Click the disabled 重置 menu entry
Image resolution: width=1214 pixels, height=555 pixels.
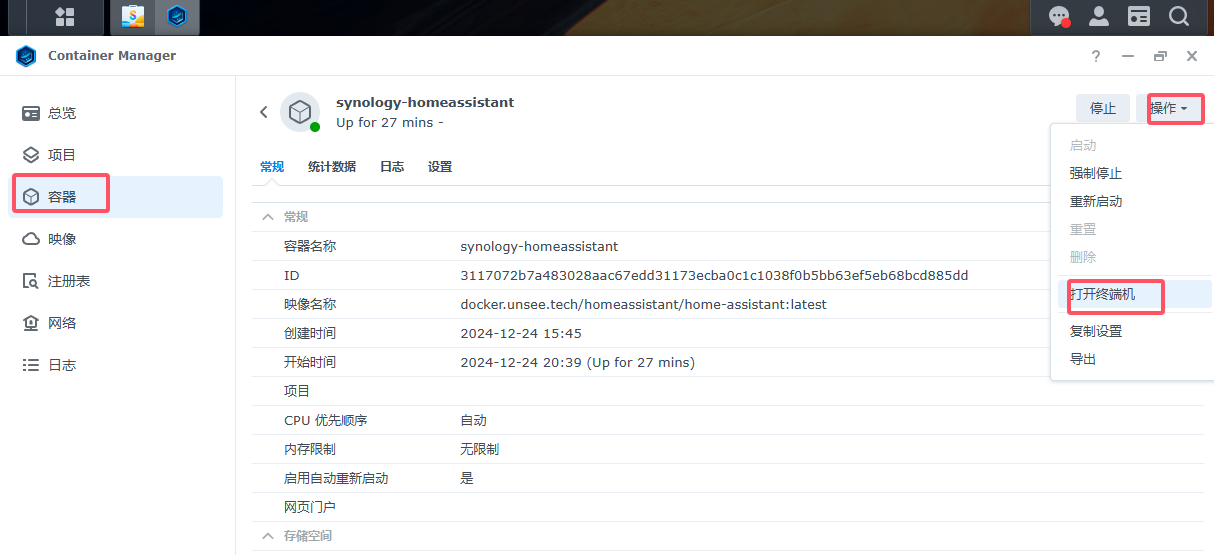coord(1083,229)
